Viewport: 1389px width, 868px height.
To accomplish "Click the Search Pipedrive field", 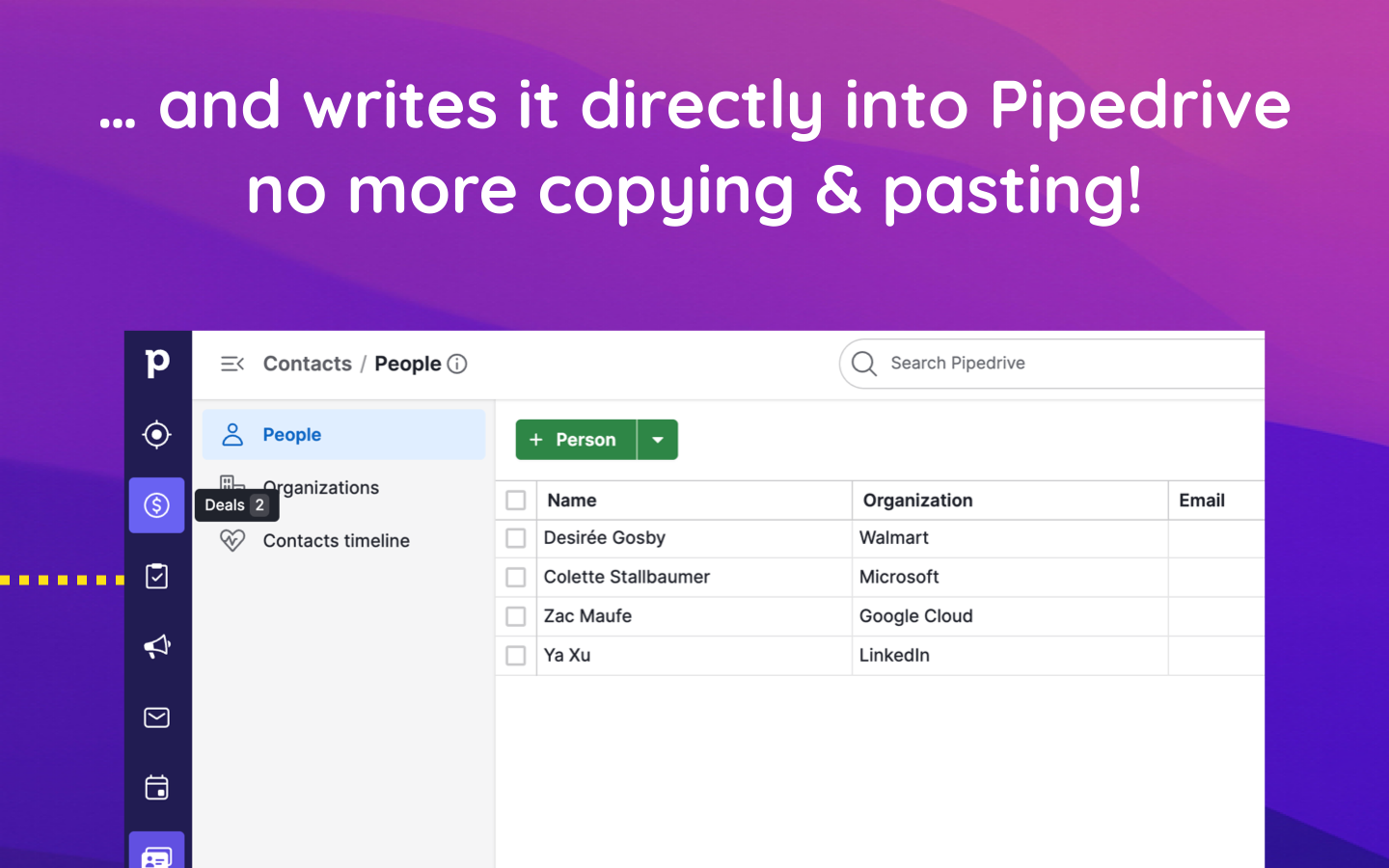I will coord(1051,364).
